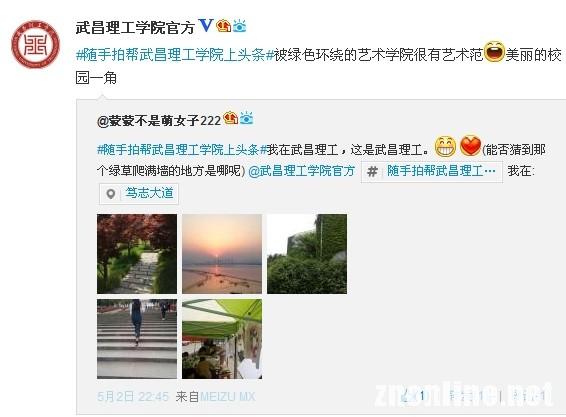Click the blue eye badge after 蒙蒙不是萌女子222

(x=247, y=118)
